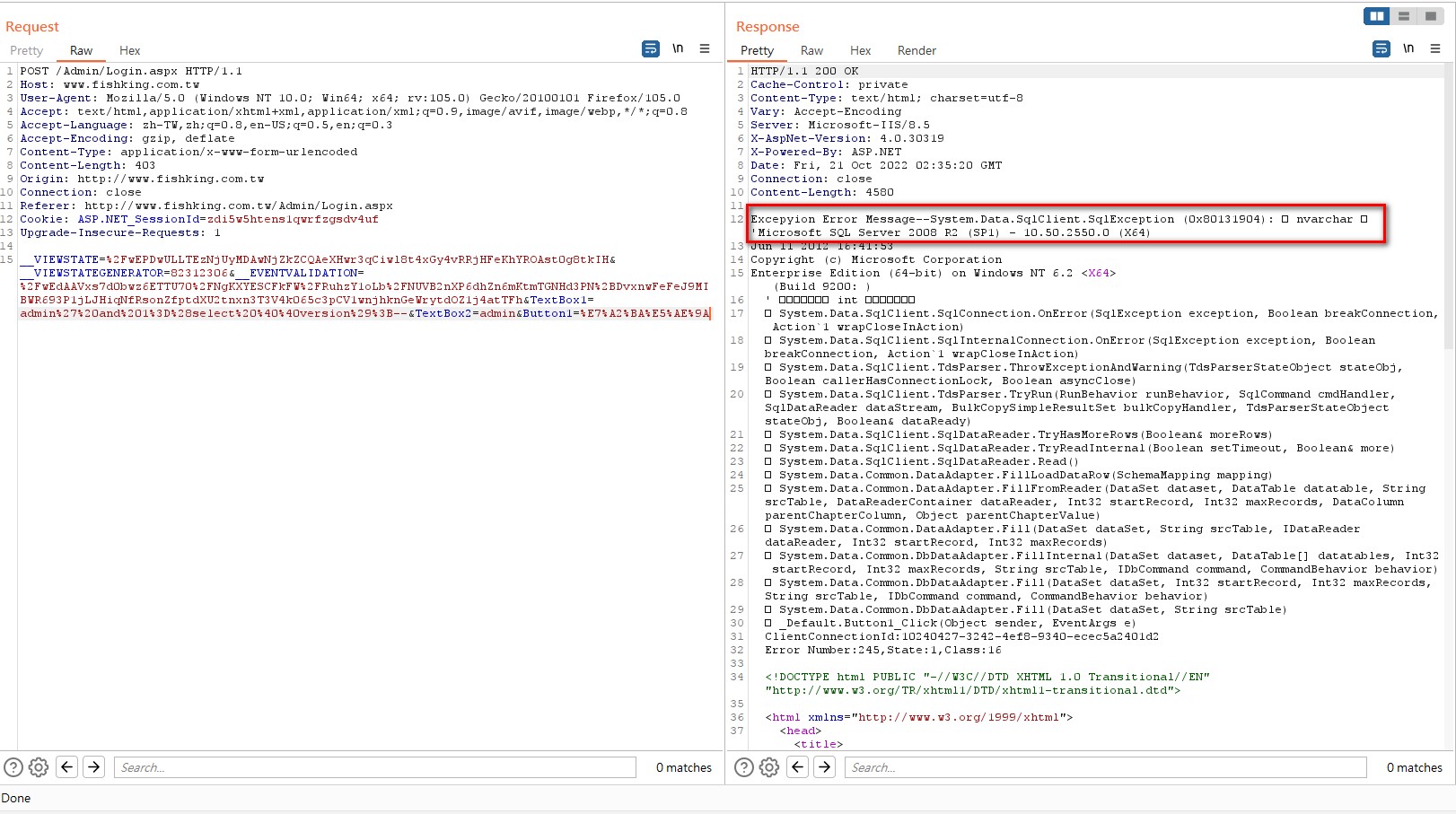The width and height of the screenshot is (1456, 814).
Task: Click the ClientConnectionId response line
Action: pyautogui.click(x=961, y=636)
